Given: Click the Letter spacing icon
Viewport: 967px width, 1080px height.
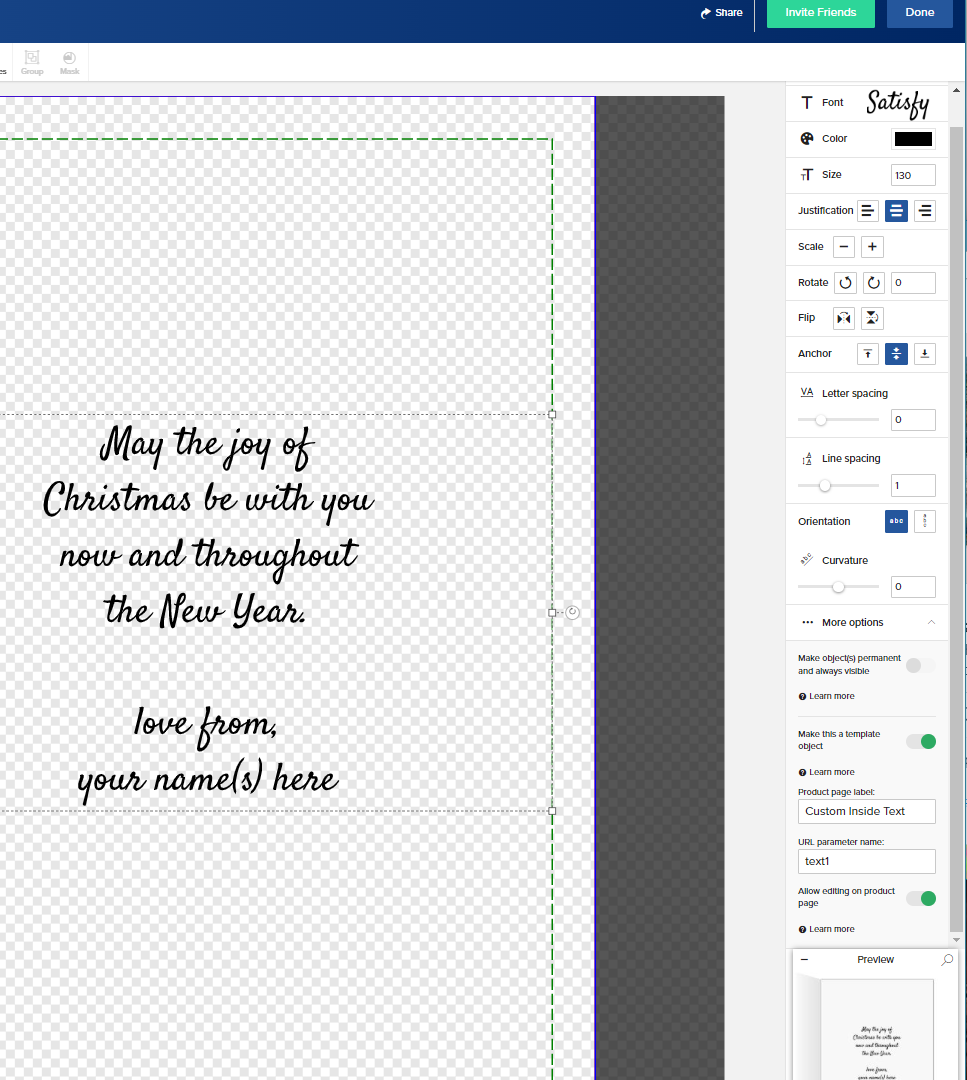Looking at the screenshot, I should pyautogui.click(x=807, y=393).
